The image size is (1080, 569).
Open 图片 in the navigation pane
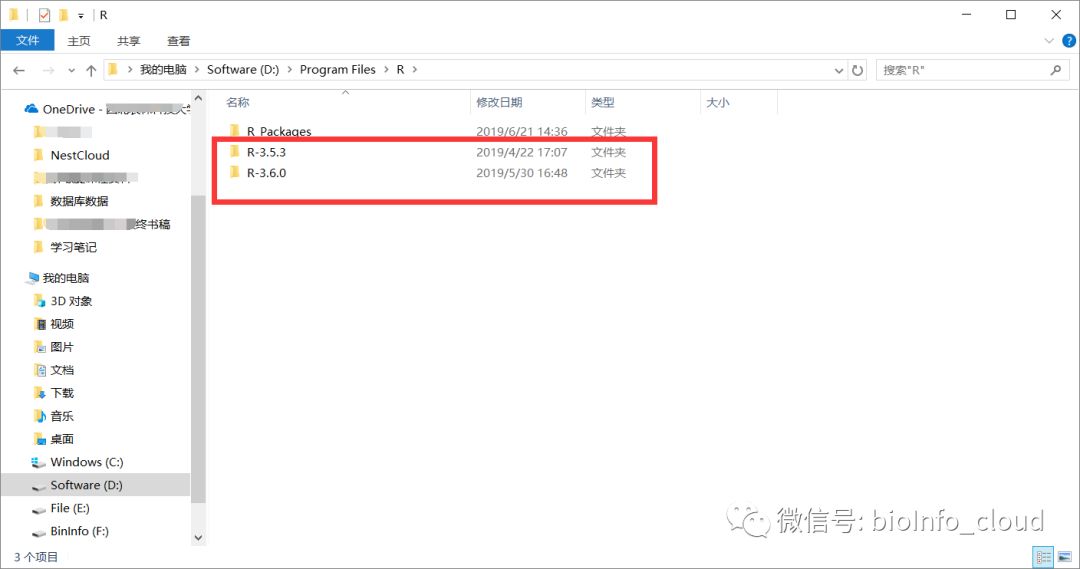point(62,347)
